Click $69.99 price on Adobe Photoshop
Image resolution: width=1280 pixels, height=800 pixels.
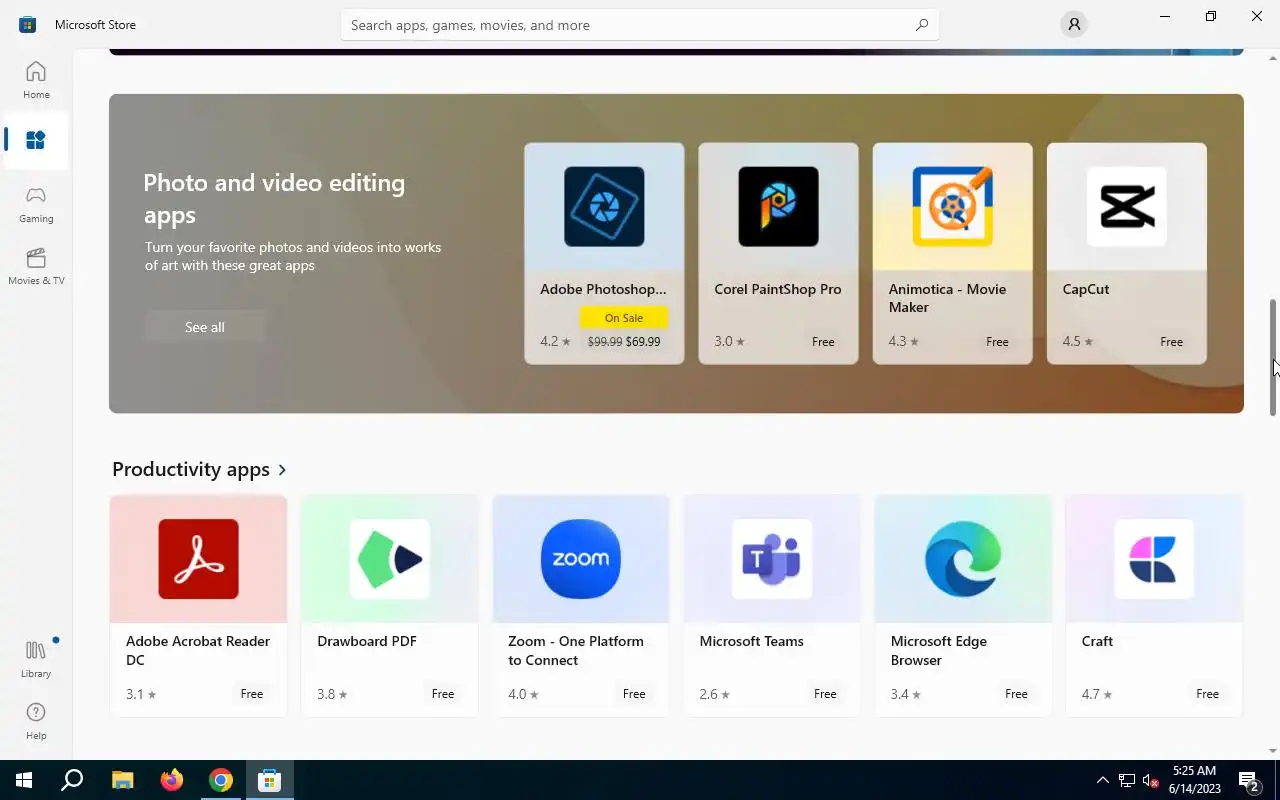tap(643, 342)
